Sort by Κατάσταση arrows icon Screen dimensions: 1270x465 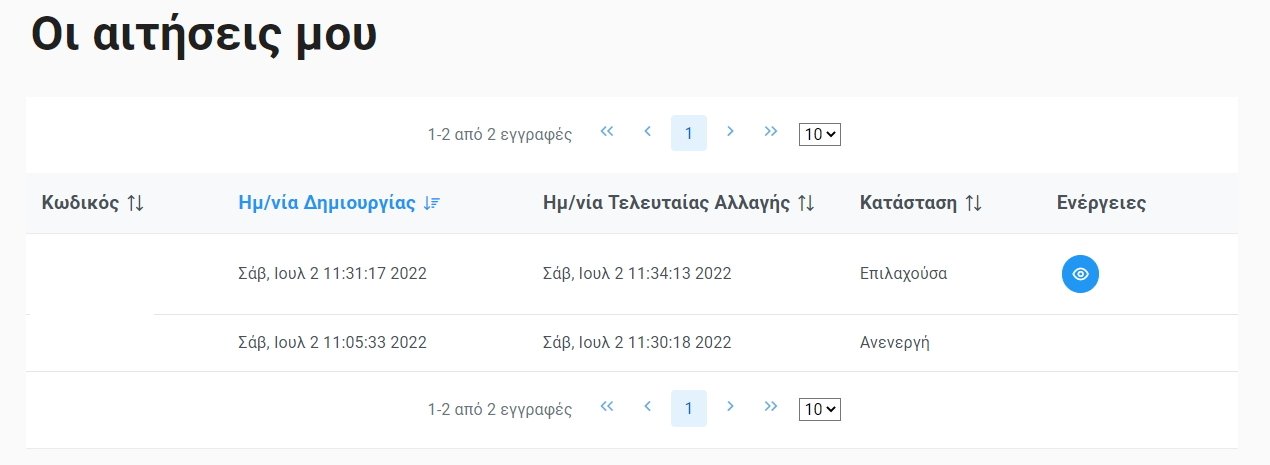[974, 203]
